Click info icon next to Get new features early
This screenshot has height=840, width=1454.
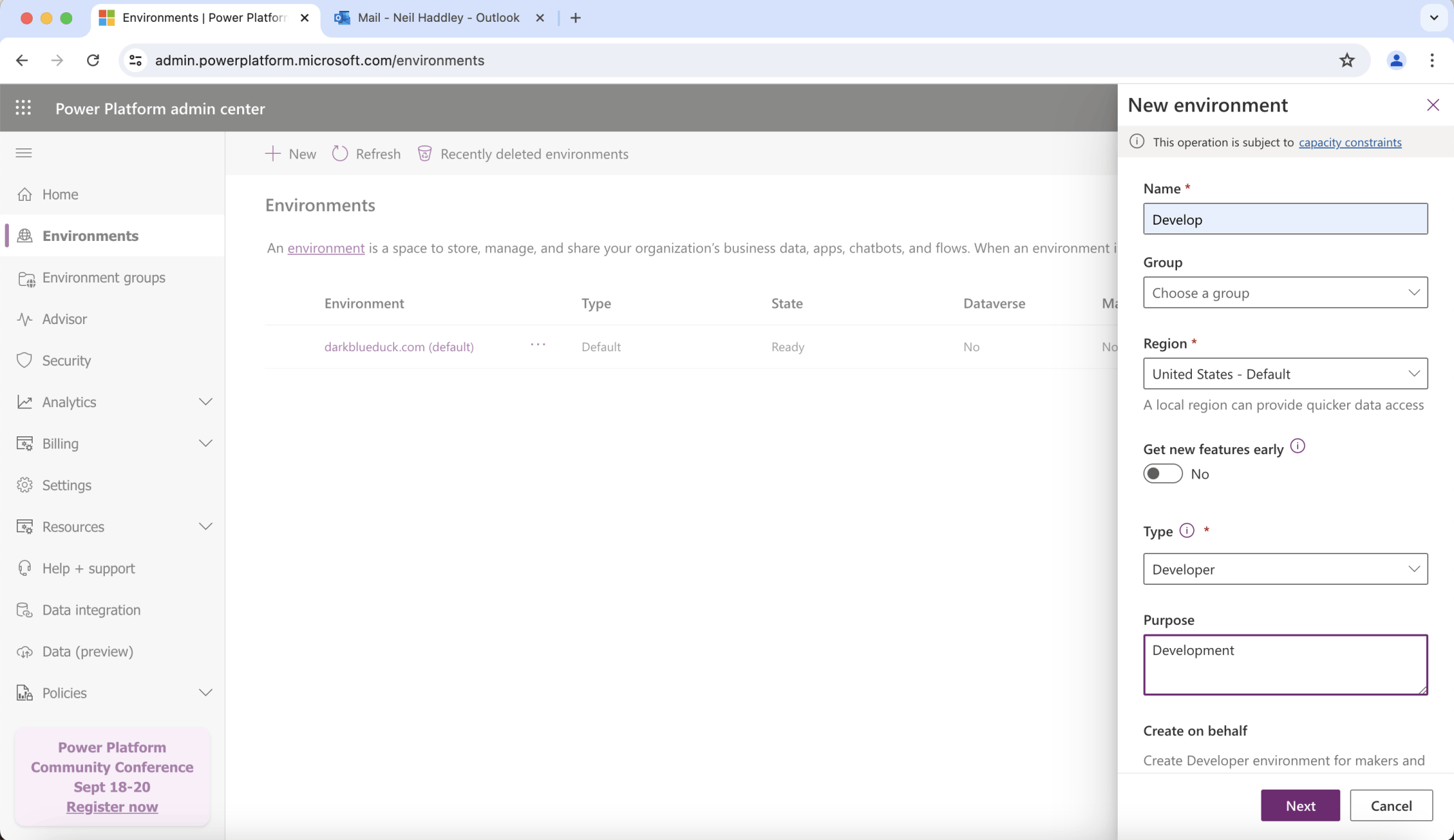click(x=1297, y=447)
